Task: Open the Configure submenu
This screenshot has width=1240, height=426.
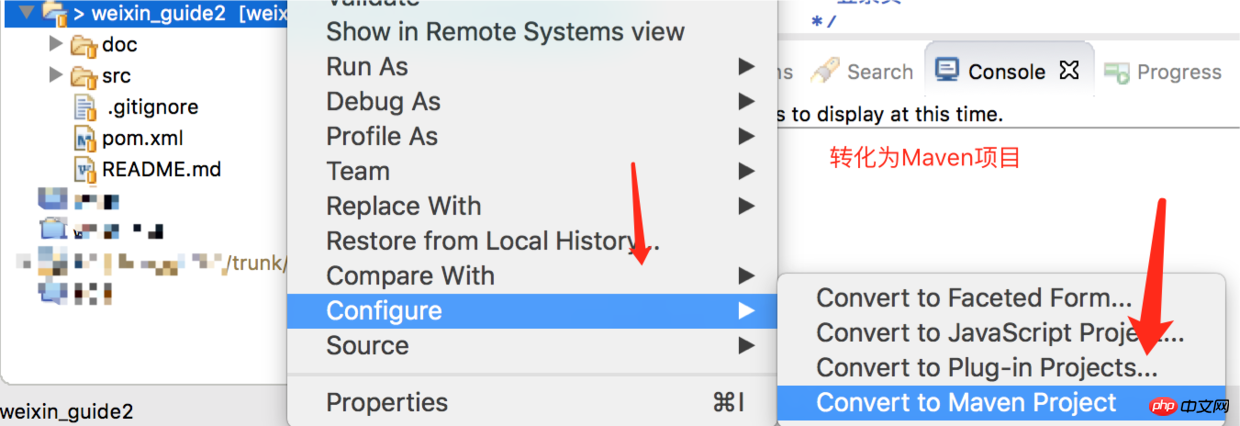Action: tap(384, 311)
